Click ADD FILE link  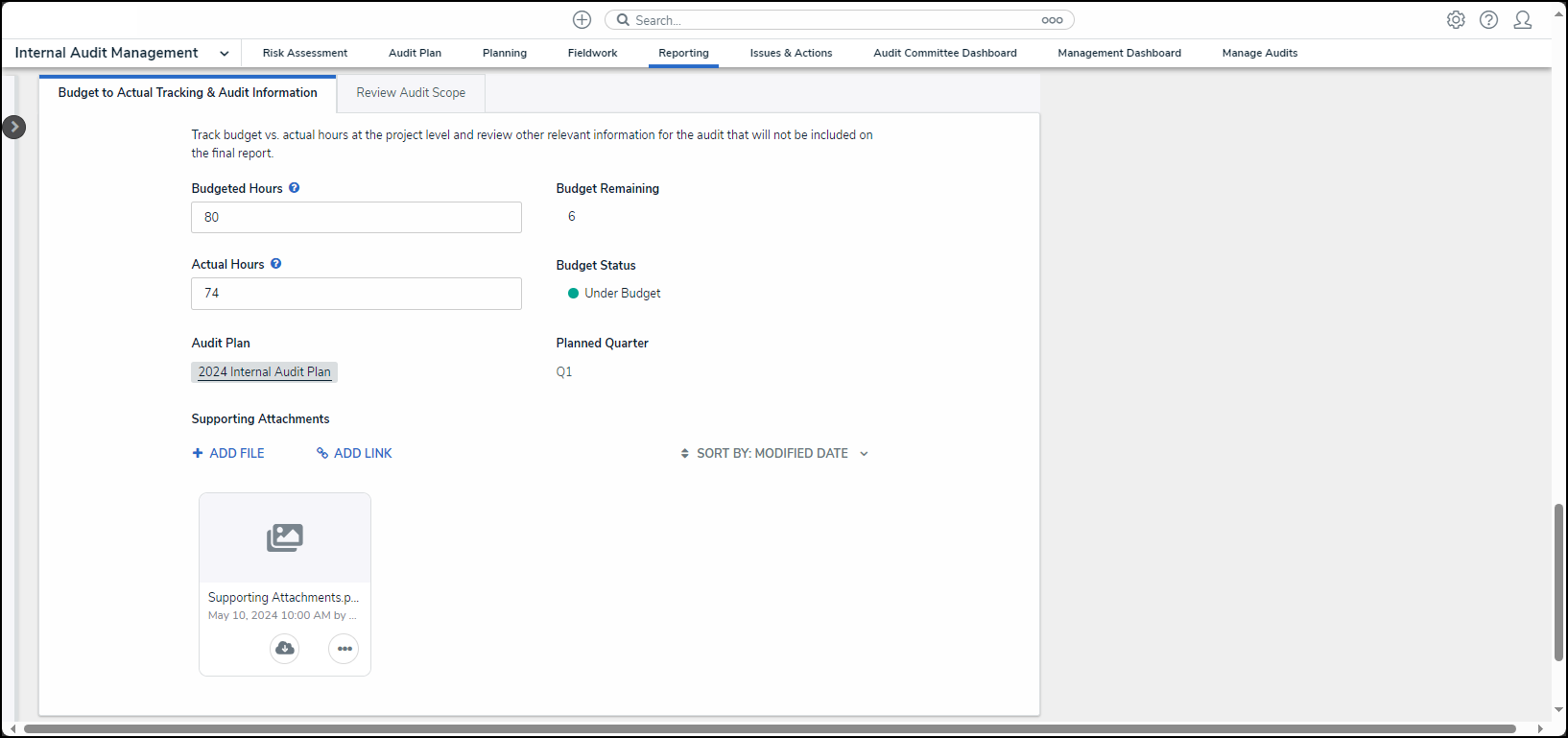click(228, 454)
